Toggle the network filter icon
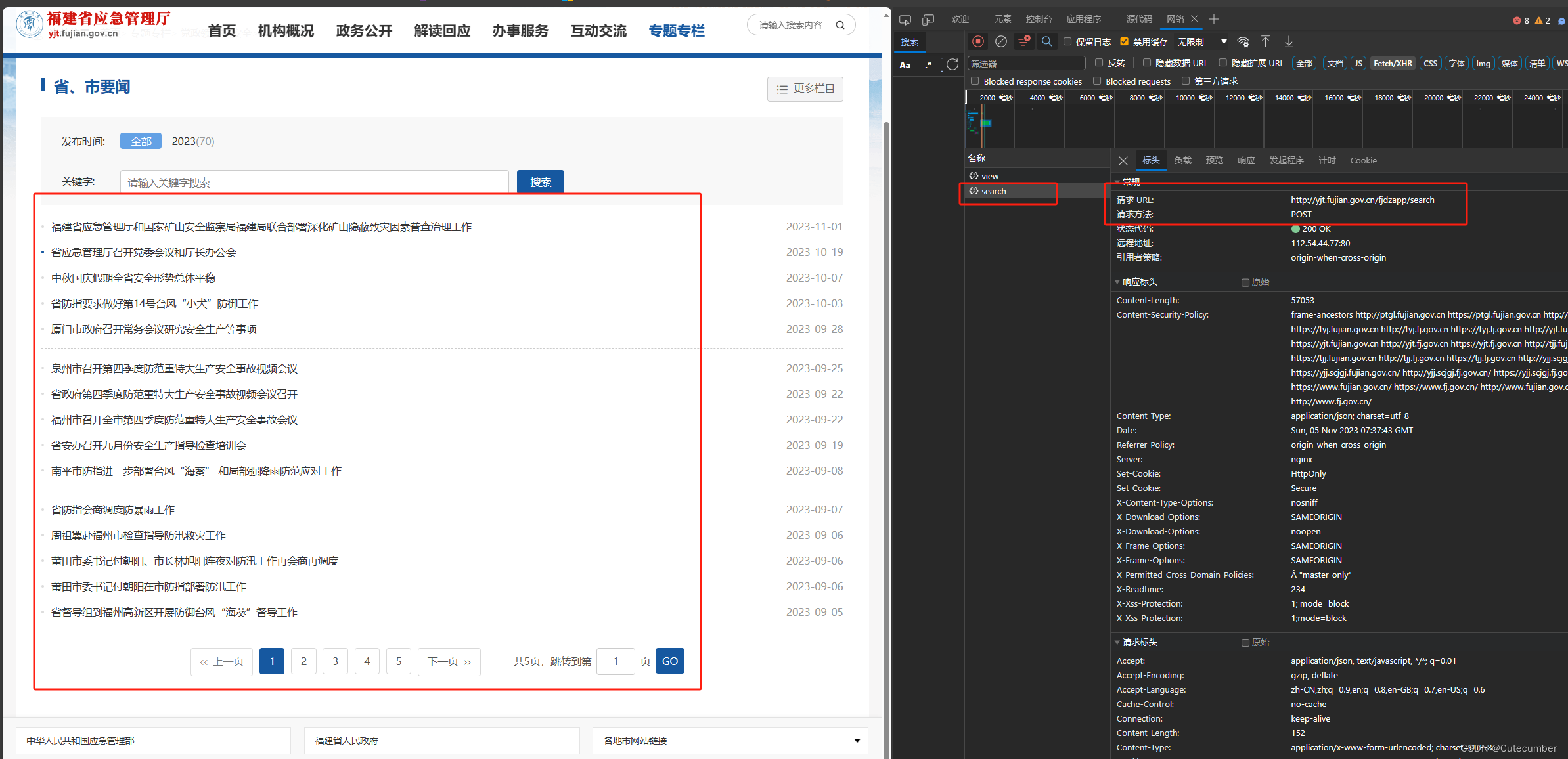The width and height of the screenshot is (1568, 759). [1024, 41]
